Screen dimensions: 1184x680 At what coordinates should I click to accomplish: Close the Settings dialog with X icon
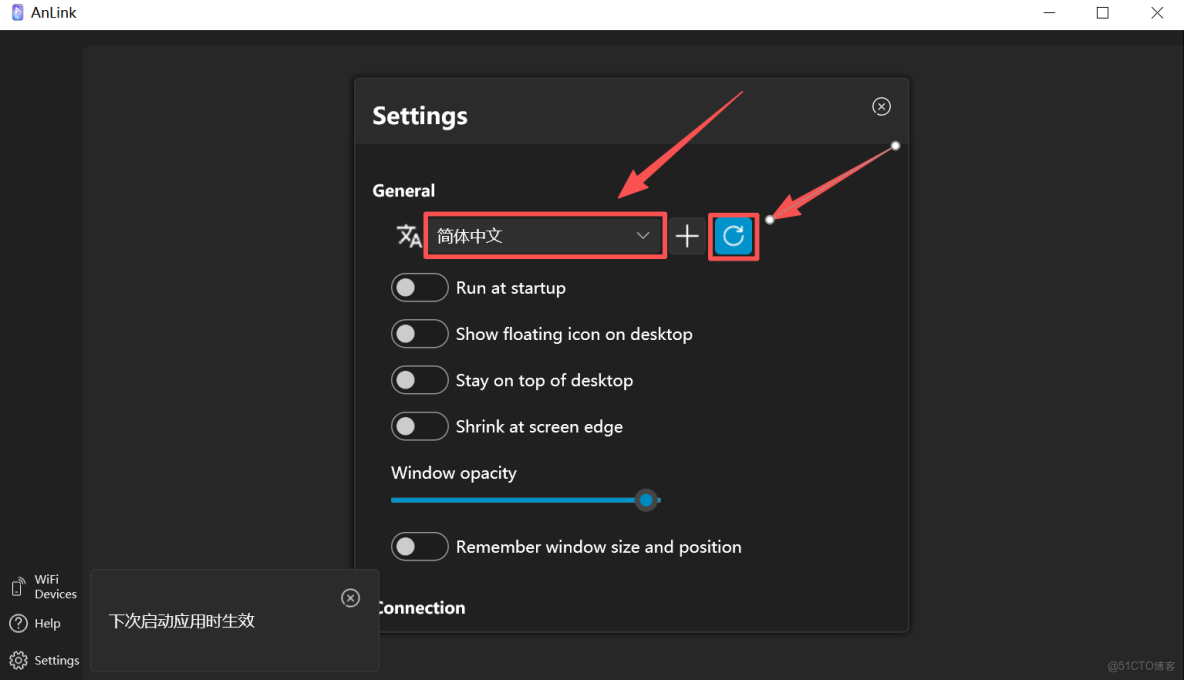point(881,107)
